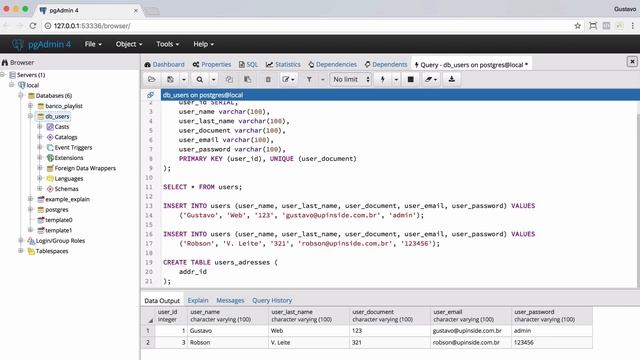Collapse the Servers (1) tree node

click(3, 75)
